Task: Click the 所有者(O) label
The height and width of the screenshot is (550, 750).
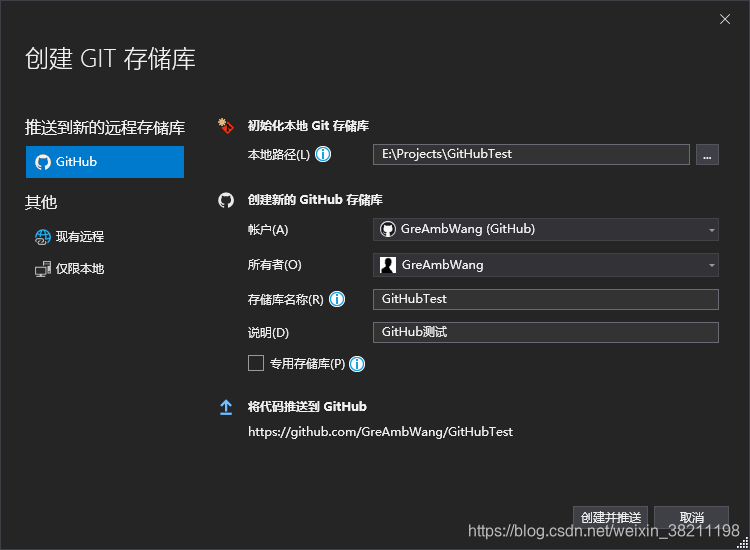Action: [275, 265]
